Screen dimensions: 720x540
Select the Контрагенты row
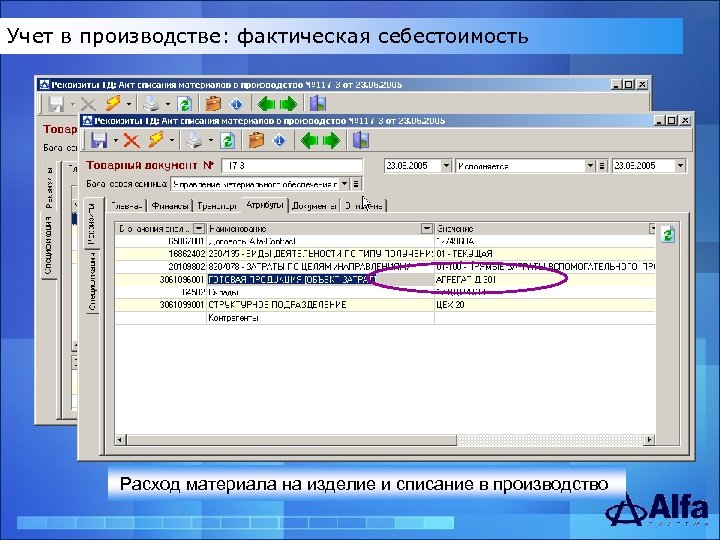(x=385, y=318)
